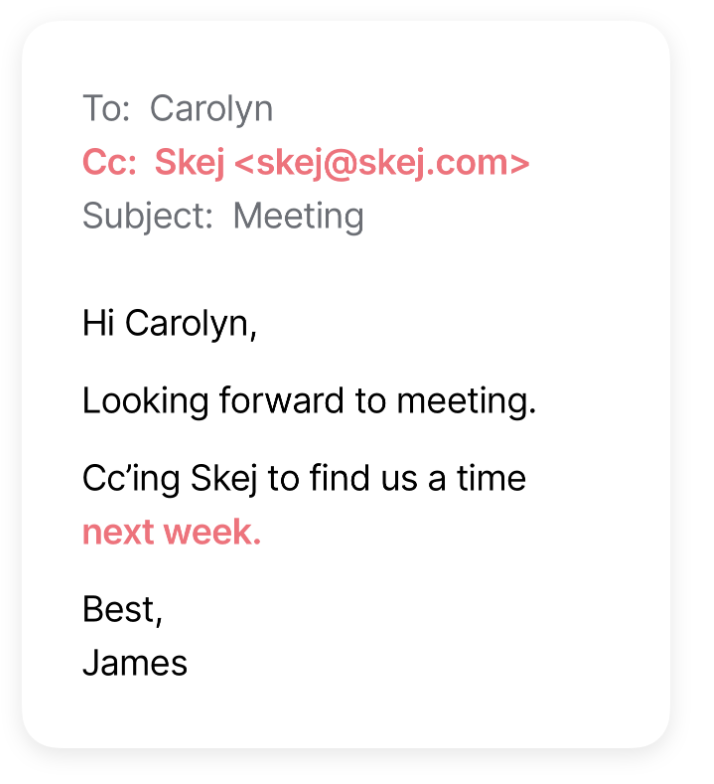The height and width of the screenshot is (784, 714).
Task: Click the Subject: label
Action: pos(148,217)
